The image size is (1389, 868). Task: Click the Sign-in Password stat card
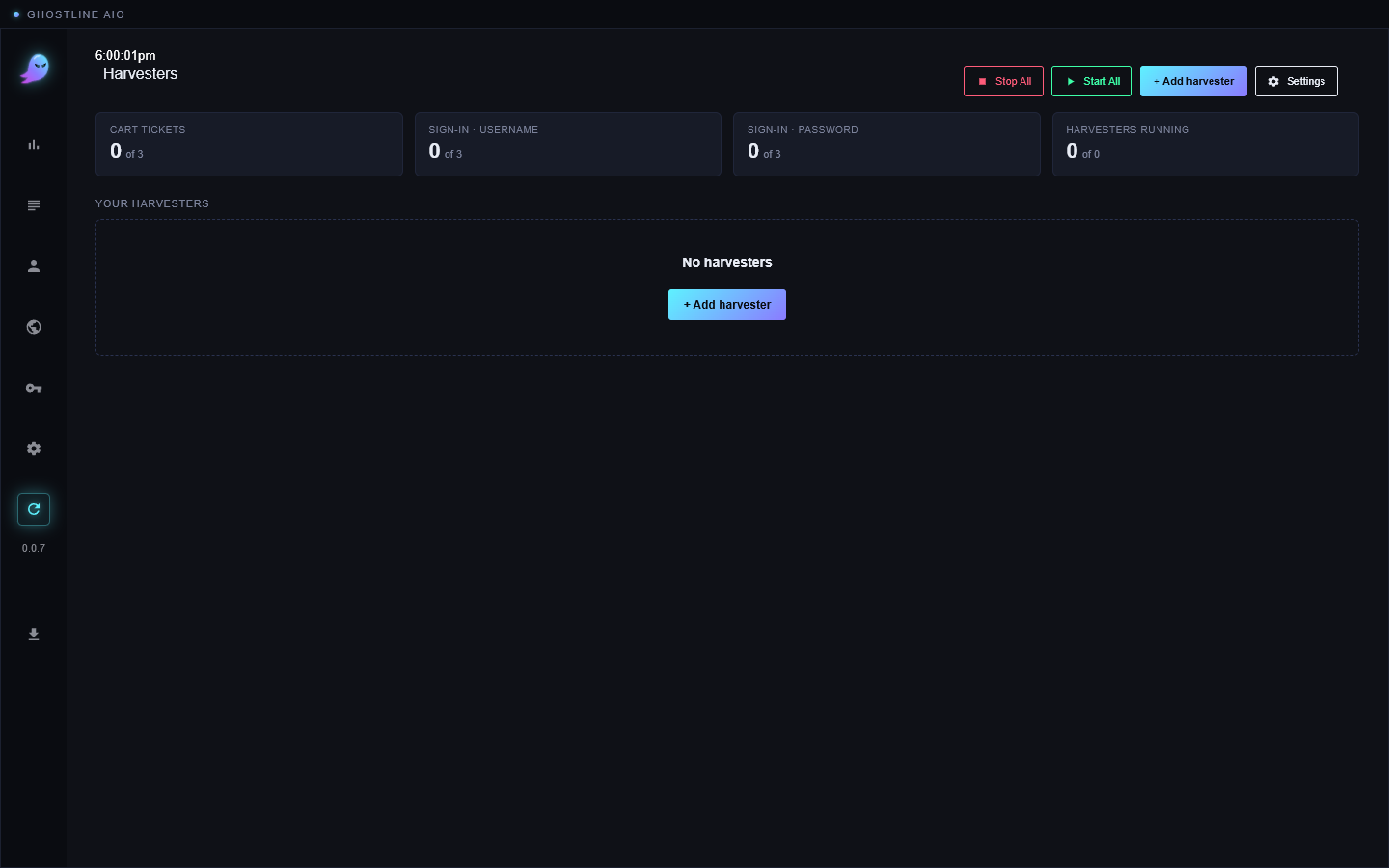click(x=886, y=144)
